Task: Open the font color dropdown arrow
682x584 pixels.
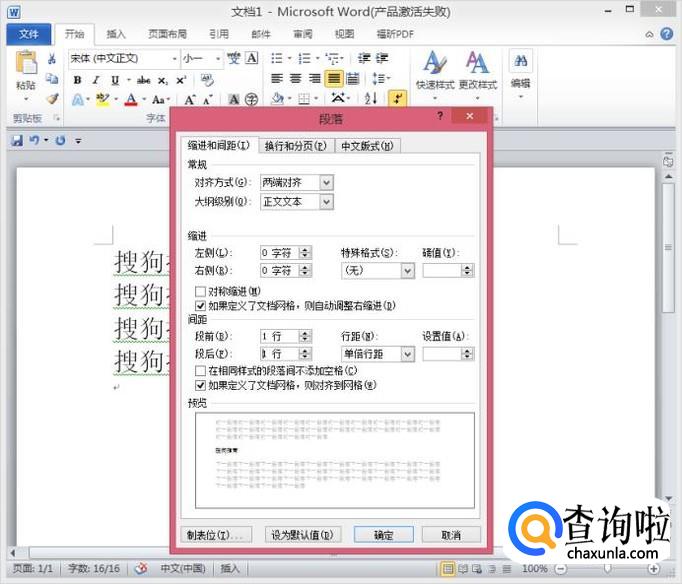Action: tap(144, 100)
